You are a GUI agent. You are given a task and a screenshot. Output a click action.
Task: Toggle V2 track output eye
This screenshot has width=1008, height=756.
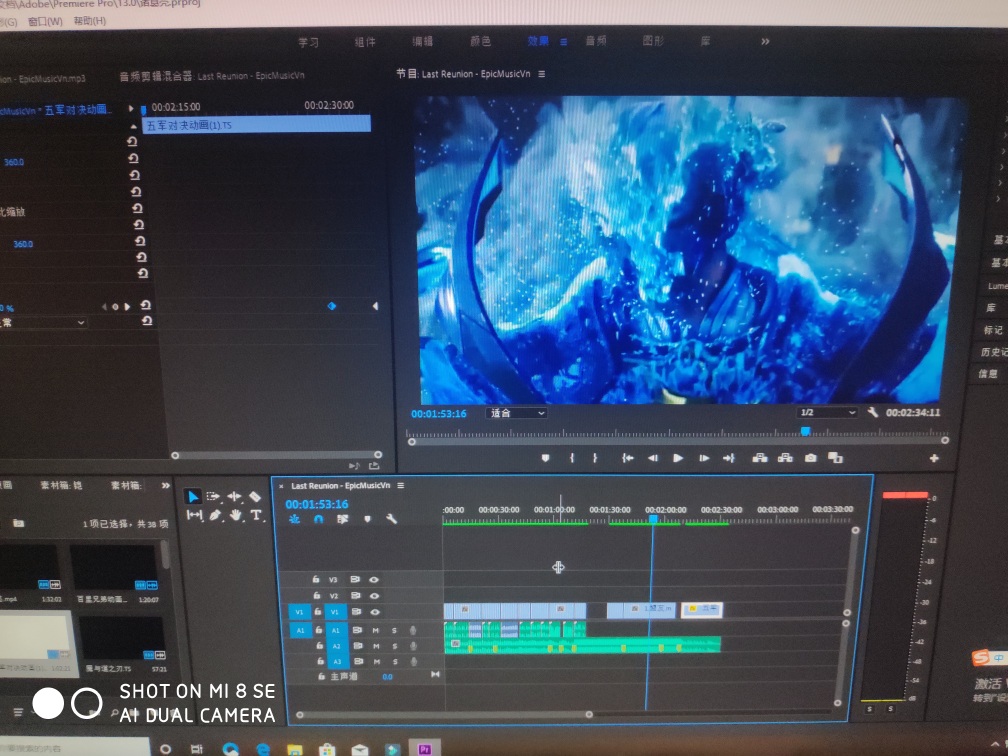(374, 595)
